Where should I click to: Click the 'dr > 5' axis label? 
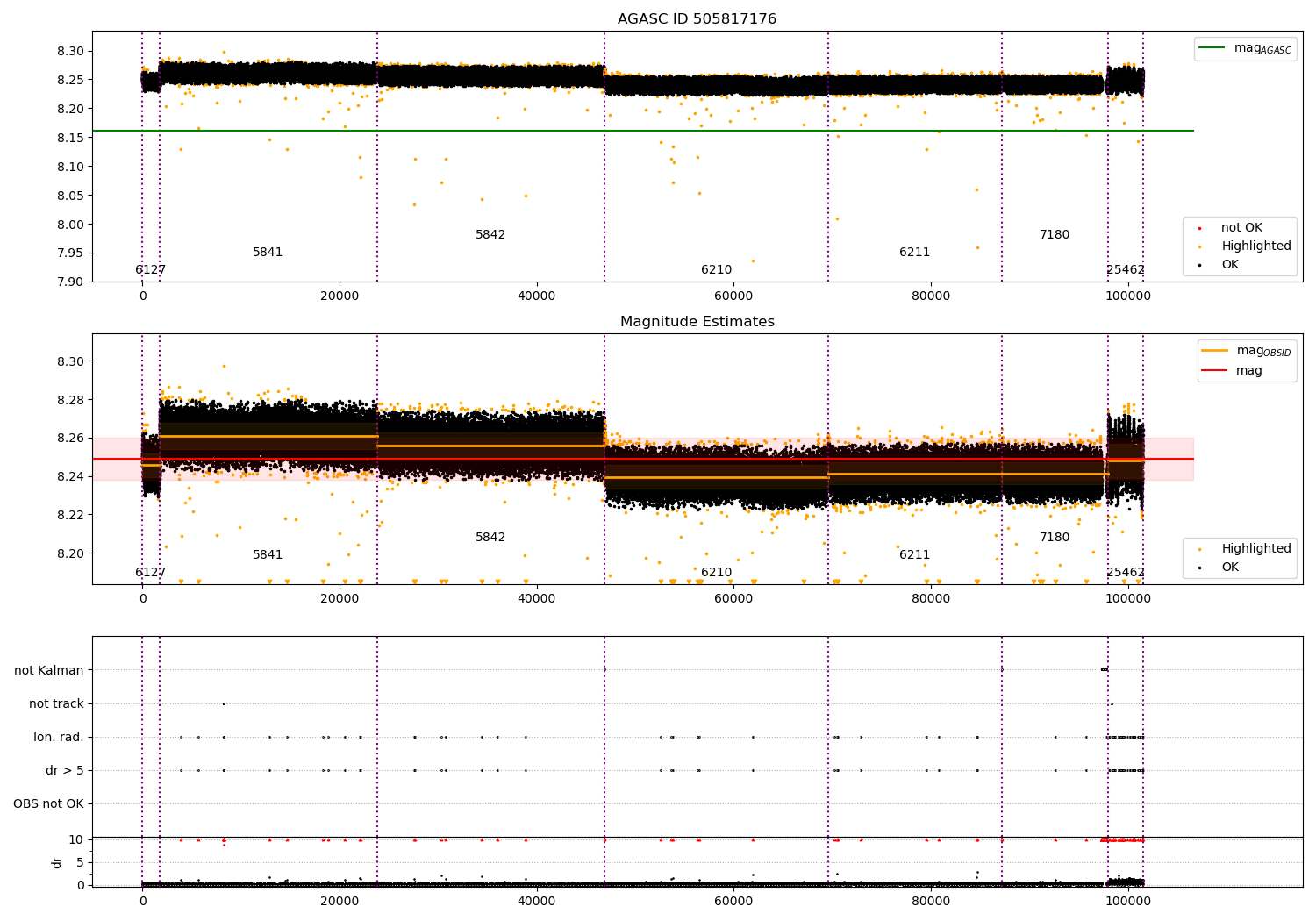(x=65, y=771)
